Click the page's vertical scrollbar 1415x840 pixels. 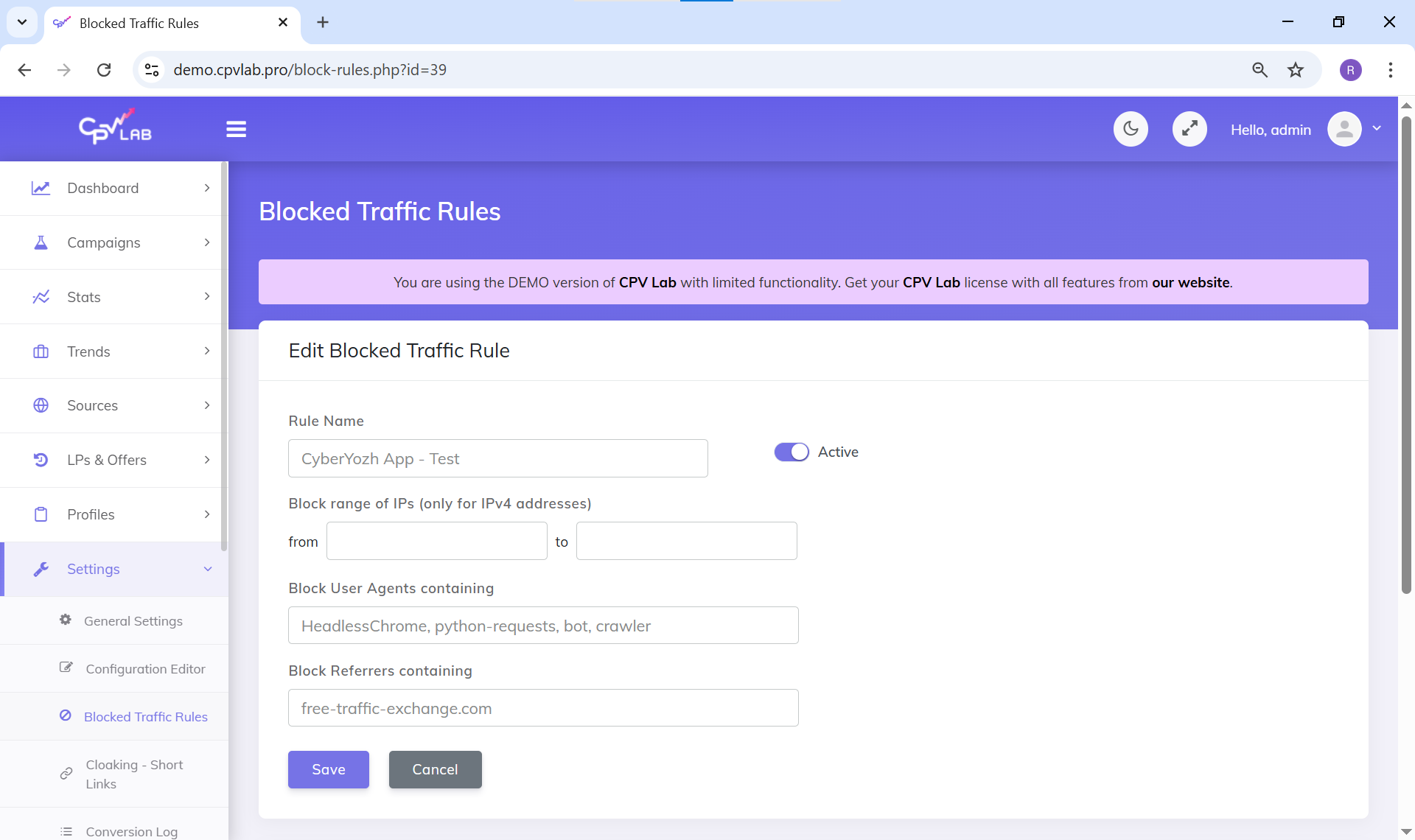pyautogui.click(x=1406, y=354)
